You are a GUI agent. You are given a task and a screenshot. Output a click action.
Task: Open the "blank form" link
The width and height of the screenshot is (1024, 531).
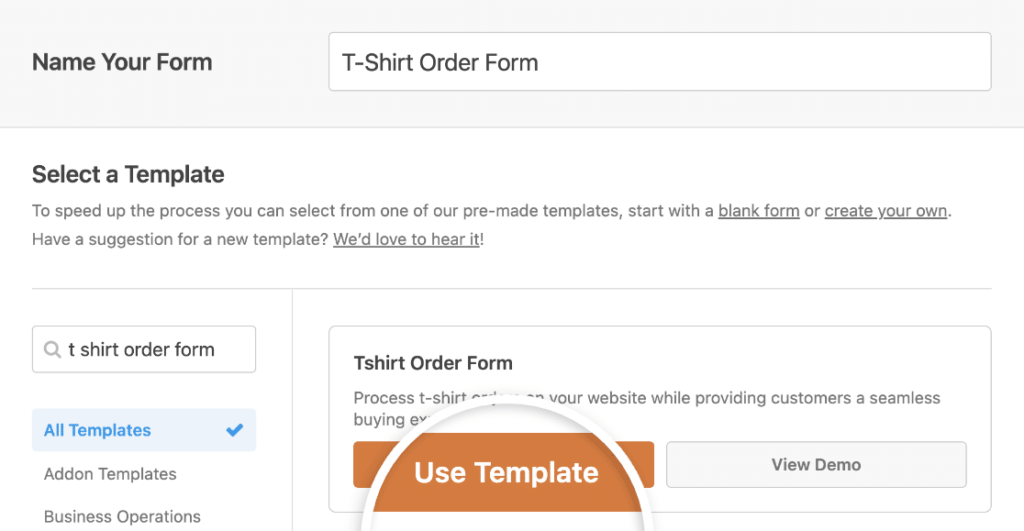758,211
